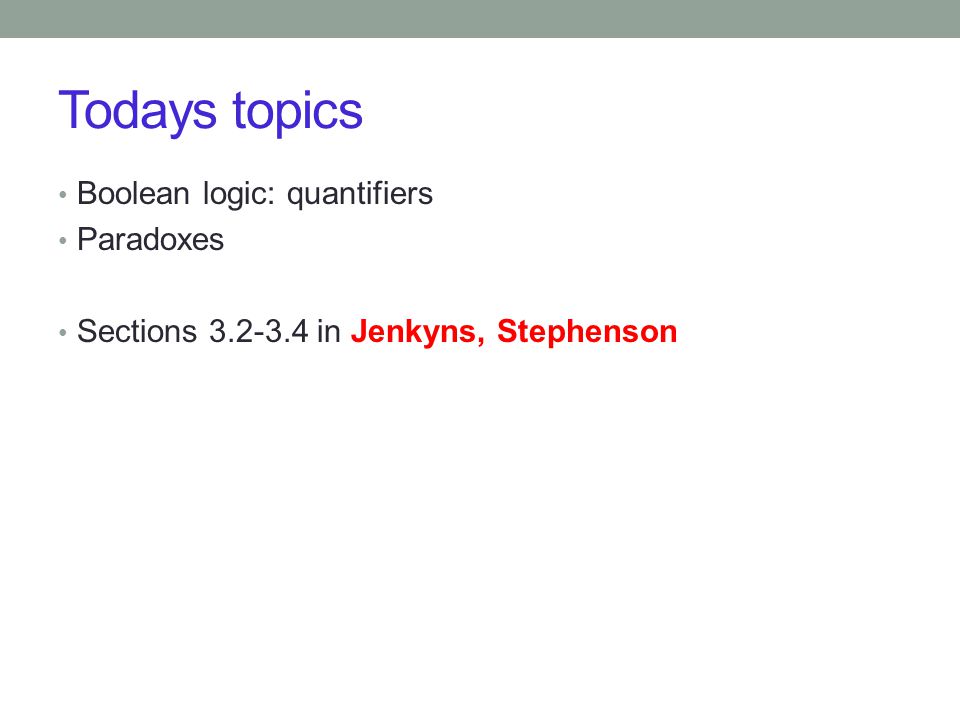The height and width of the screenshot is (720, 960).
Task: Click the word "logic:" in the first bullet
Action: [x=238, y=196]
